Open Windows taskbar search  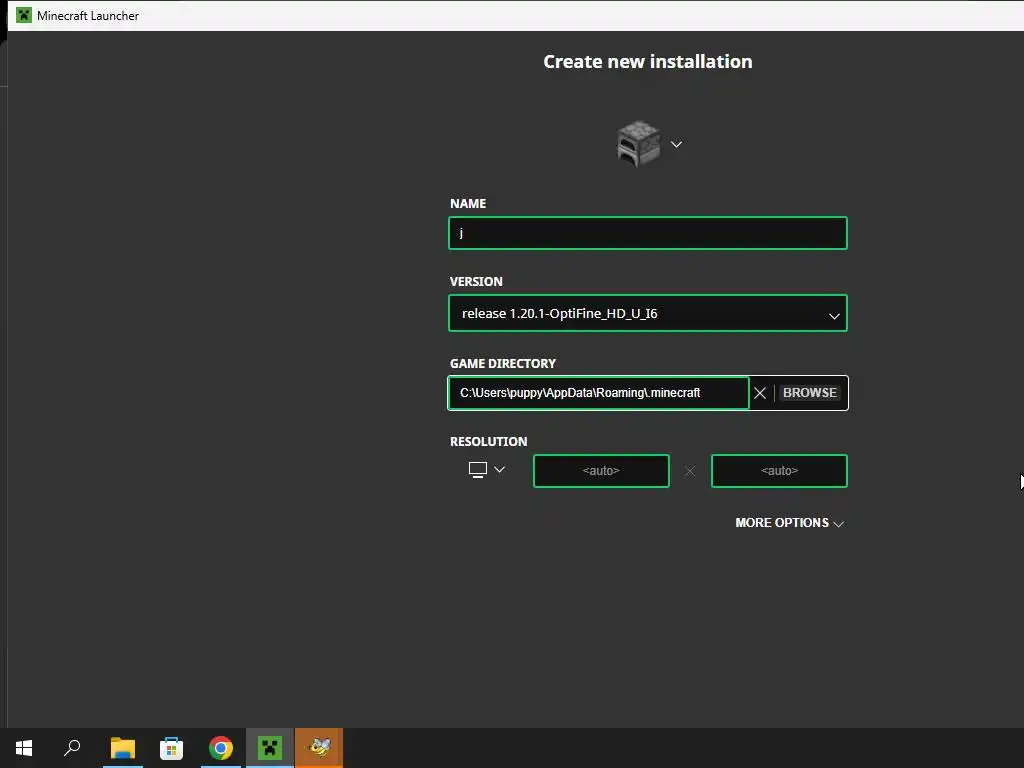72,748
